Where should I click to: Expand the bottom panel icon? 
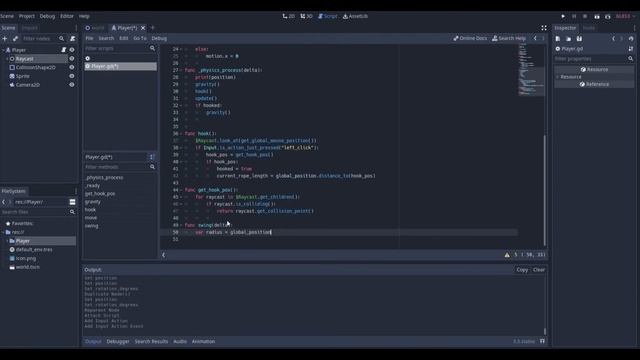tap(542, 341)
